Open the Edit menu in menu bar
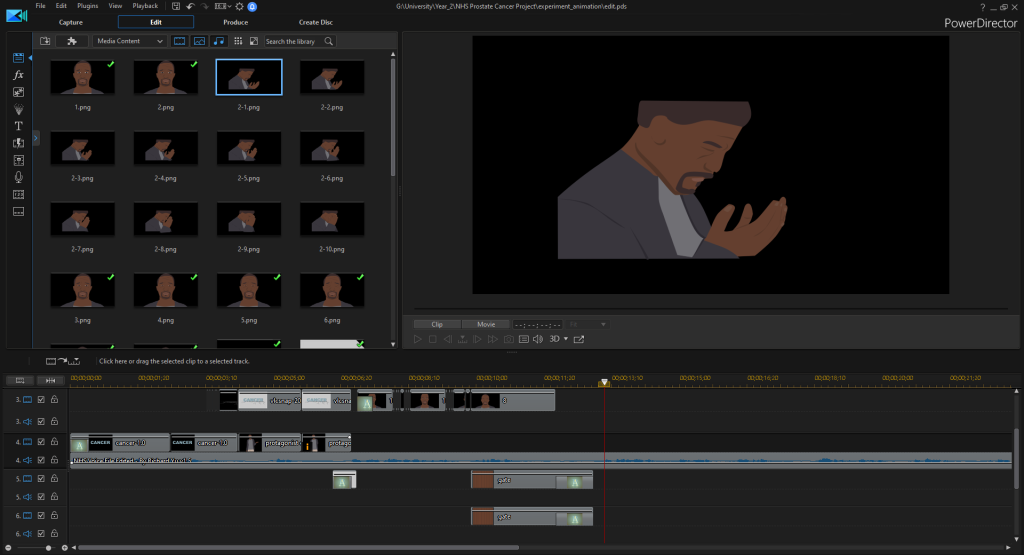This screenshot has width=1024, height=555. click(x=61, y=6)
